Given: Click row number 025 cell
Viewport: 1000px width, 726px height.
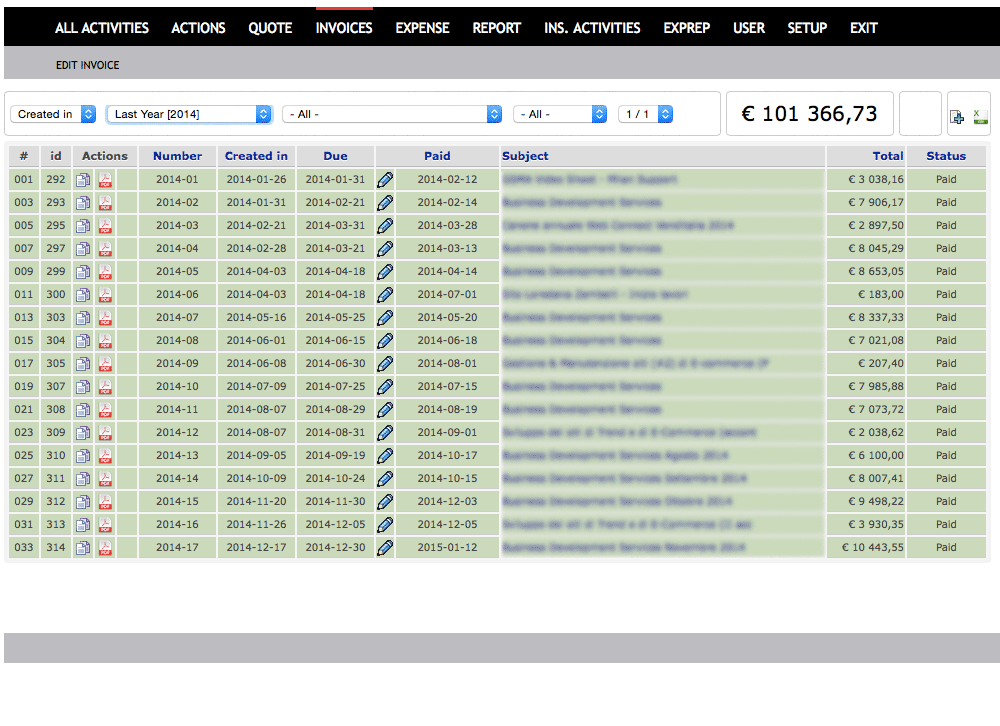Looking at the screenshot, I should [x=24, y=456].
